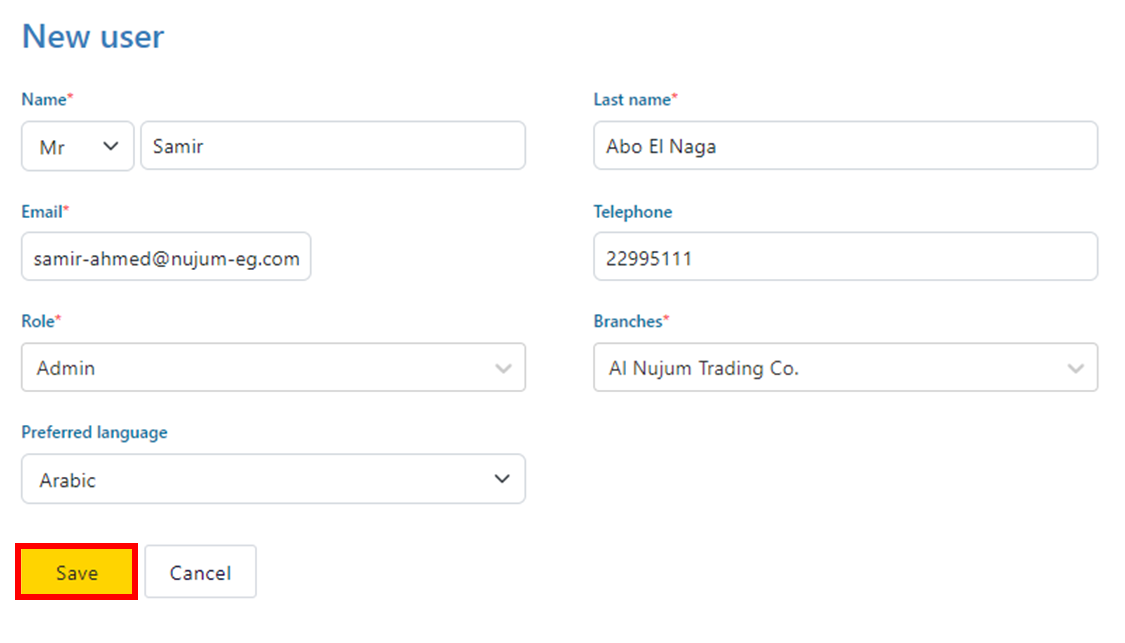
Task: Click the chevron arrow in the Role field
Action: click(503, 369)
